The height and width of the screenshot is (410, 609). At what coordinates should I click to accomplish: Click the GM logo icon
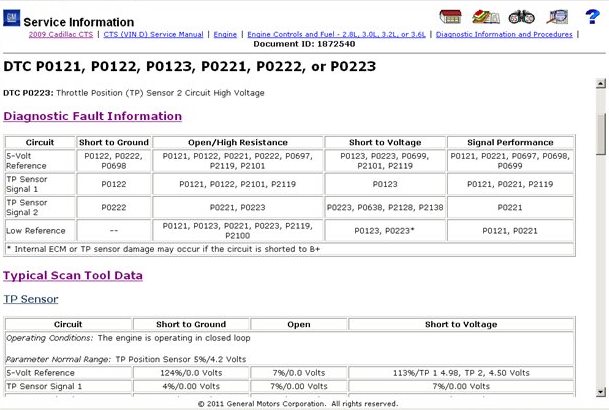point(11,18)
